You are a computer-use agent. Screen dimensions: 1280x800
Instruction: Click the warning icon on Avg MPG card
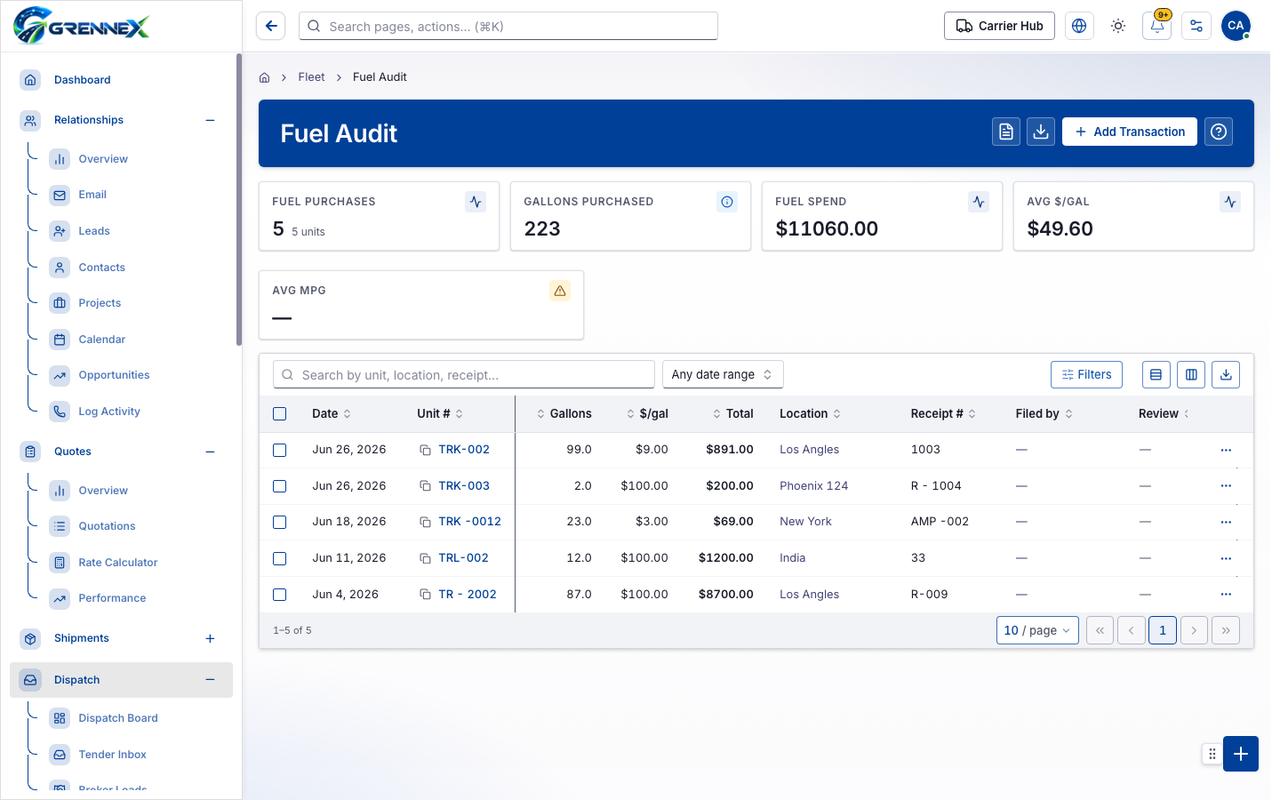click(560, 291)
